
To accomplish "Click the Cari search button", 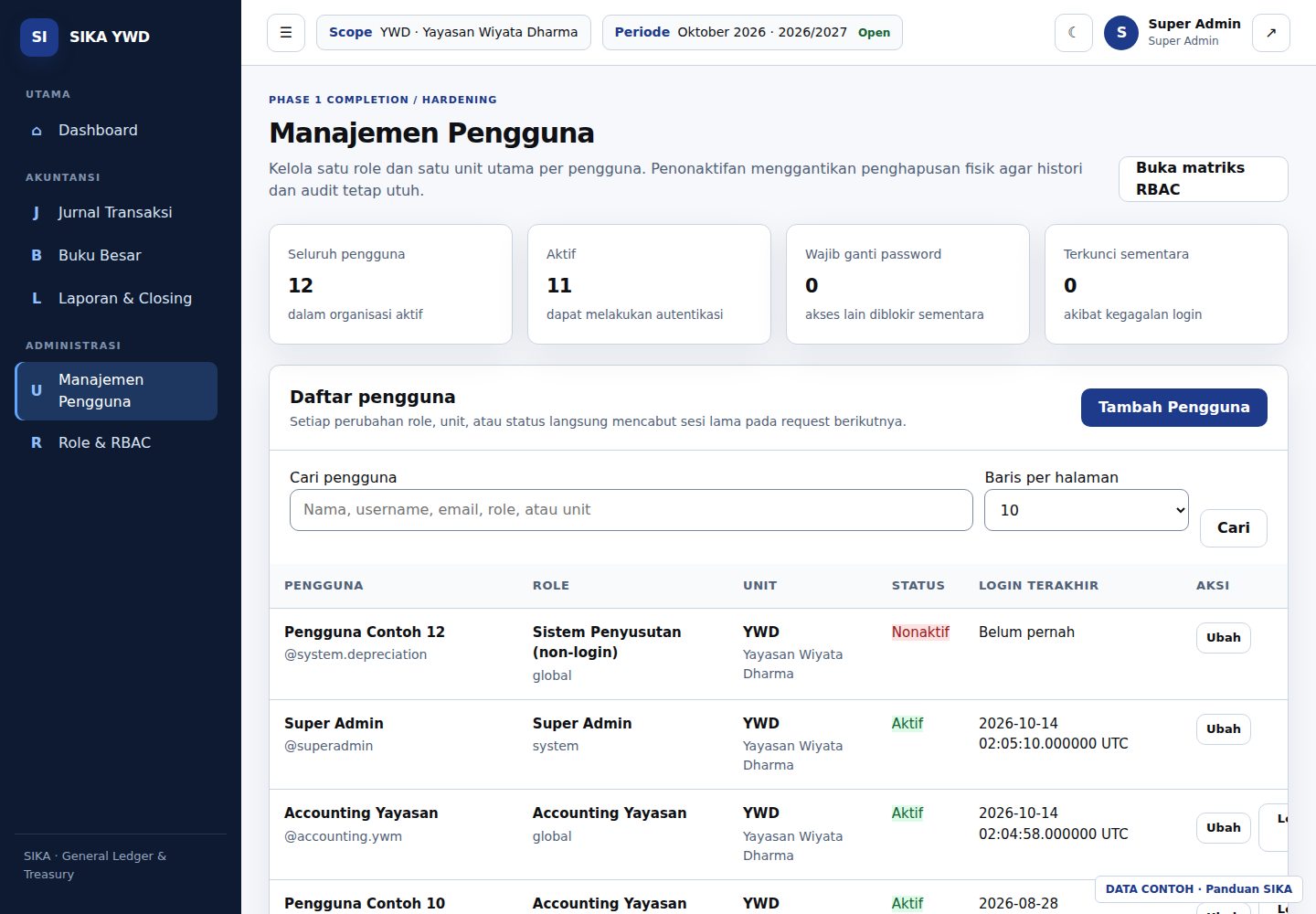I will (x=1233, y=528).
